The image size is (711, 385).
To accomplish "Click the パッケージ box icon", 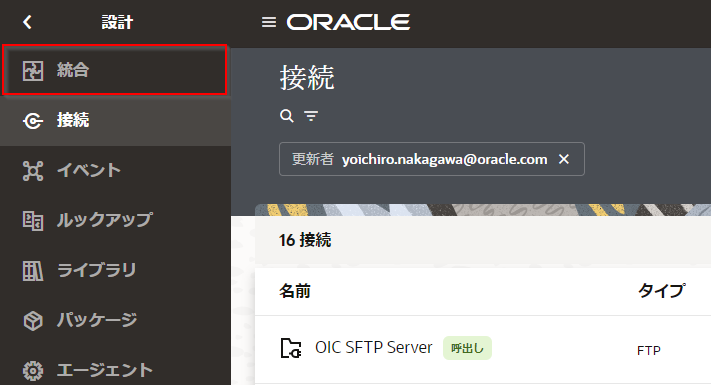I will click(x=33, y=321).
